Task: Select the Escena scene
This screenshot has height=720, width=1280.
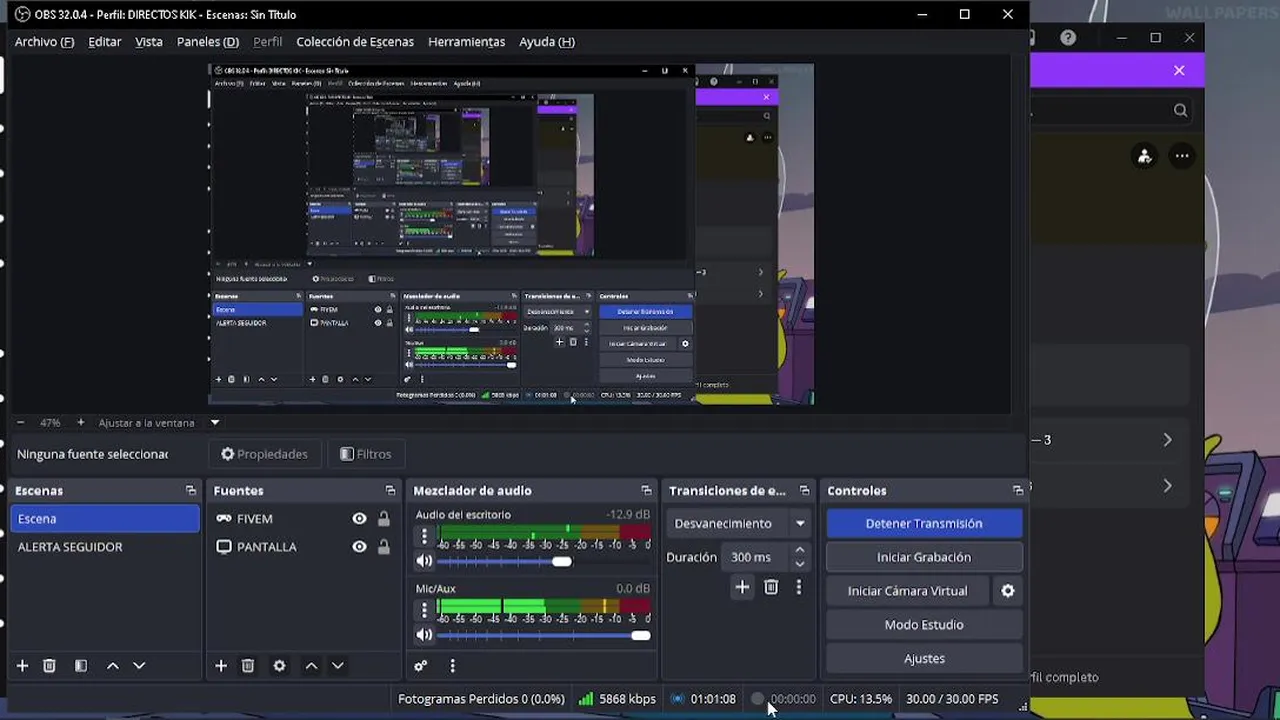Action: tap(105, 519)
